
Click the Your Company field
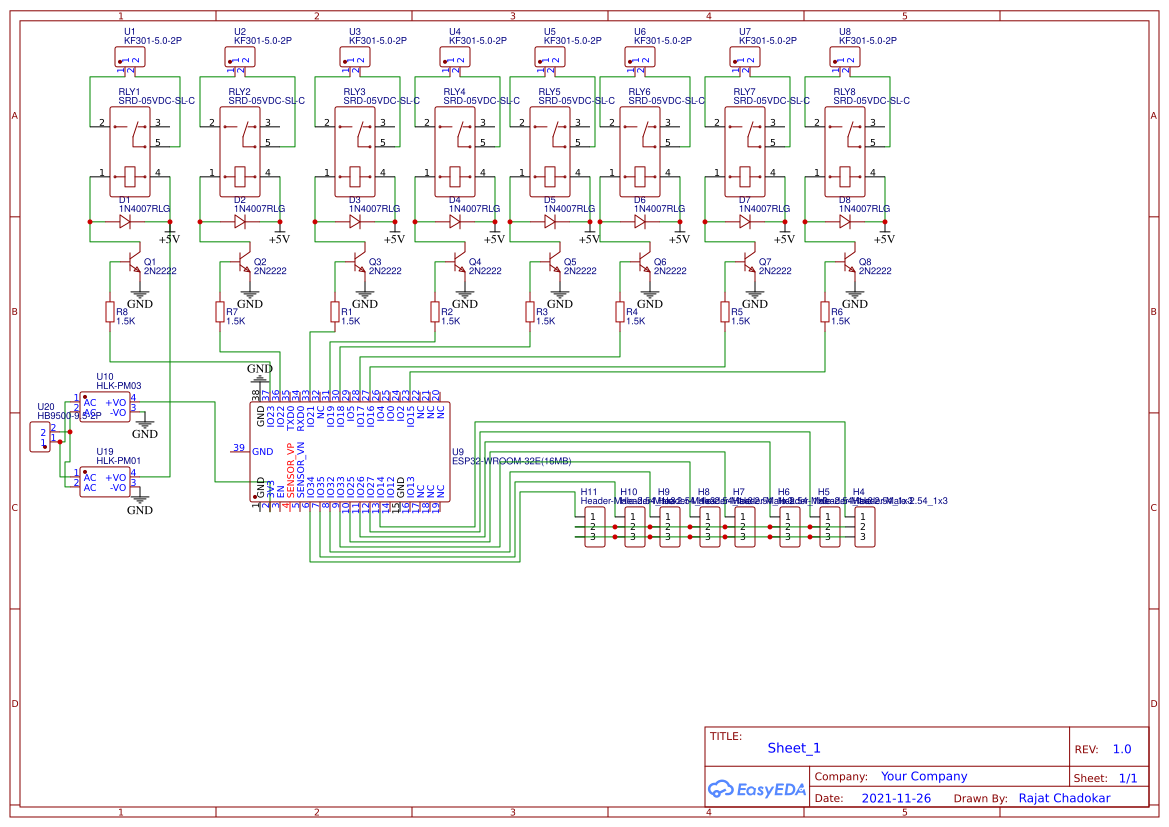pyautogui.click(x=924, y=776)
